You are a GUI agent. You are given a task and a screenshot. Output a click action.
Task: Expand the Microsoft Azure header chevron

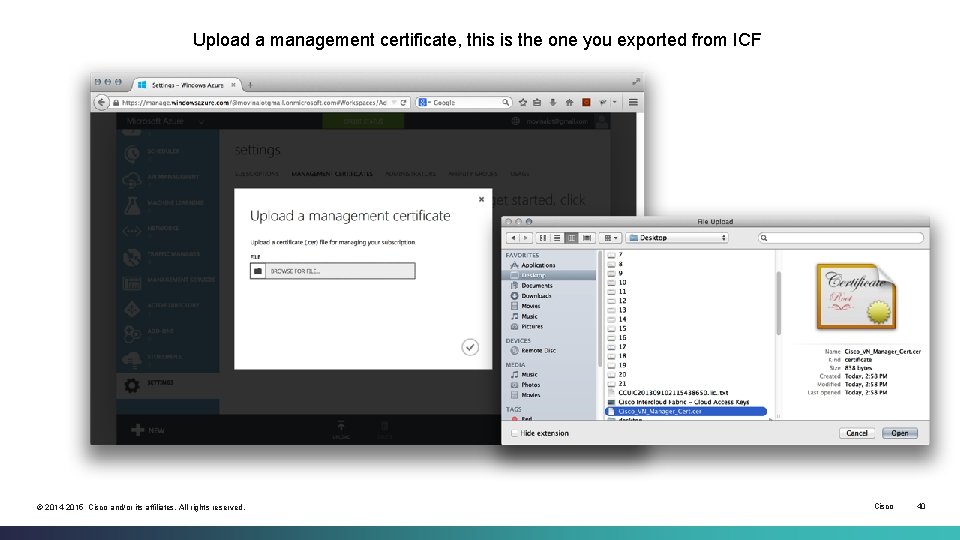[200, 122]
